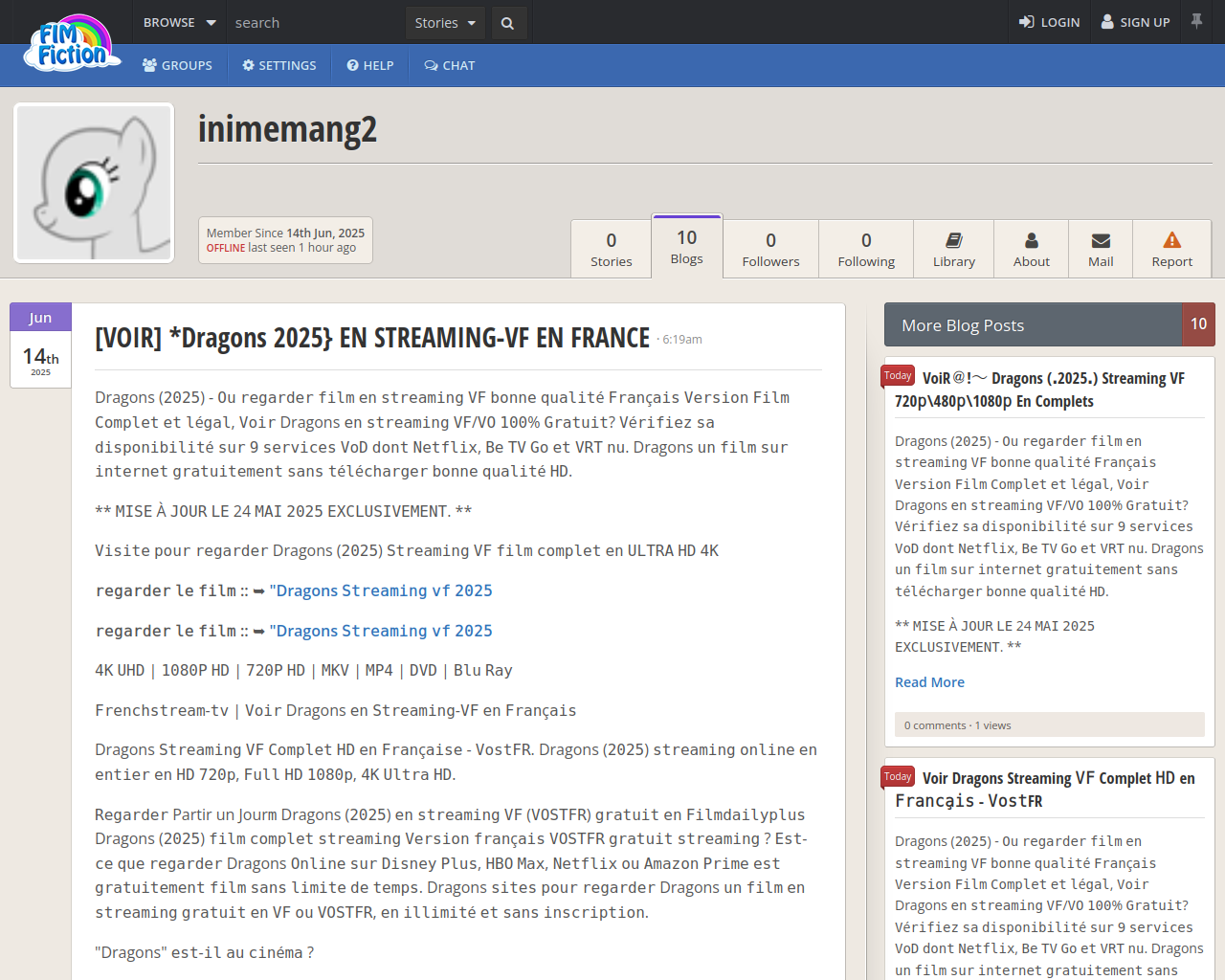Viewport: 1225px width, 980px height.
Task: Click the 'OFFLINE last seen 1 hour ago' status
Action: (281, 248)
